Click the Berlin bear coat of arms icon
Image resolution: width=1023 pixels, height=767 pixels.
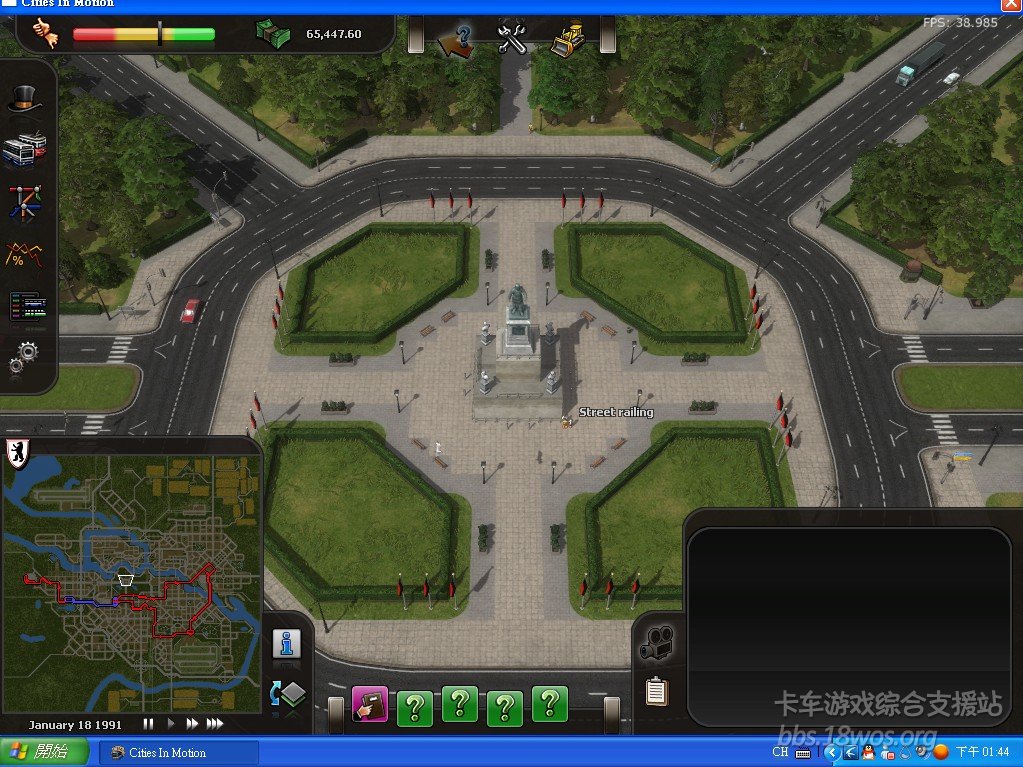pyautogui.click(x=18, y=454)
